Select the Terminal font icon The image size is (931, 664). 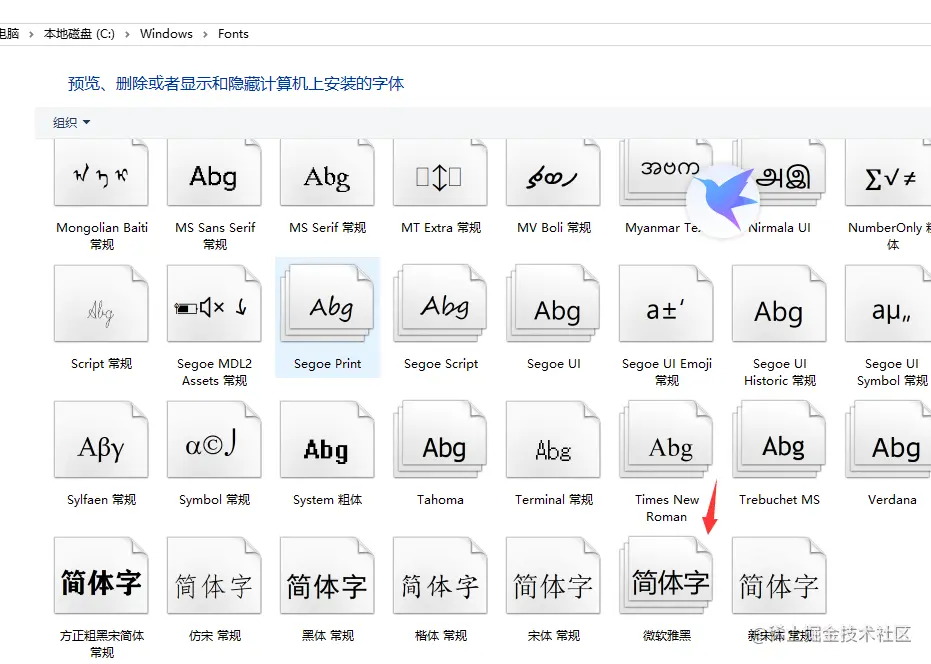point(553,439)
